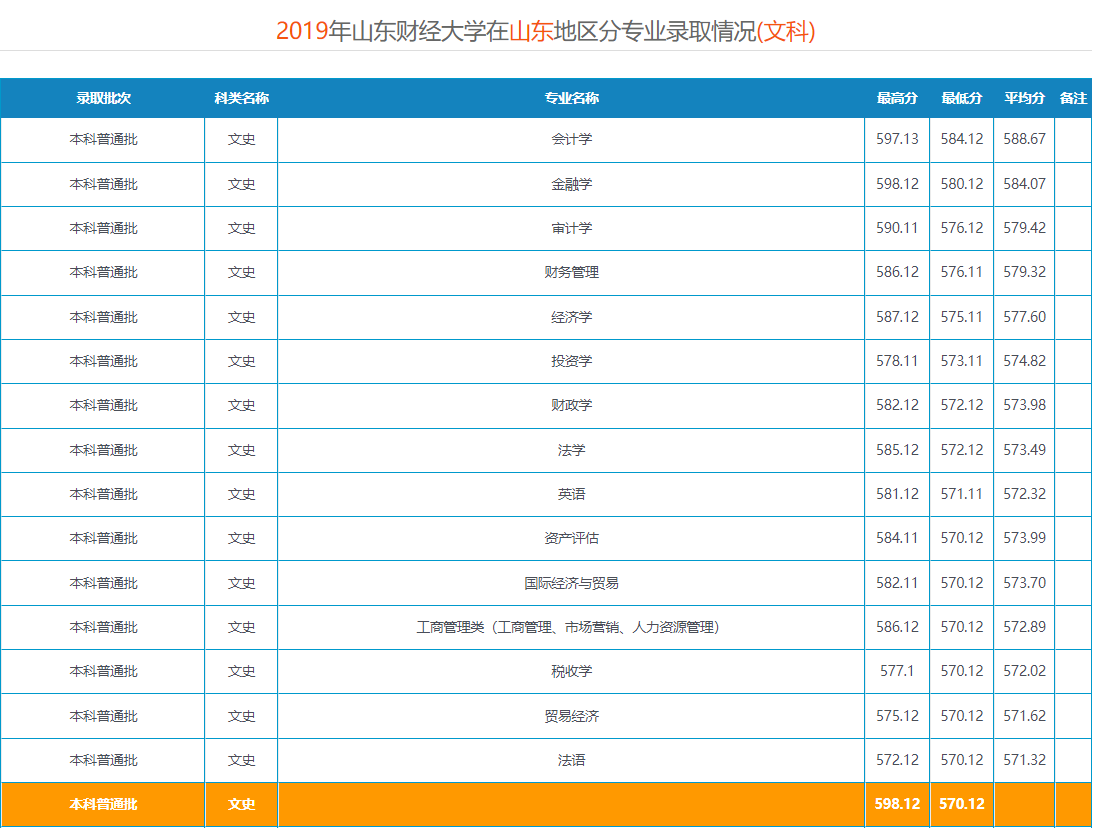Viewport: 1093px width, 828px height.
Task: Click the page title 2019年山东财经大学录取情况
Action: coord(546,32)
